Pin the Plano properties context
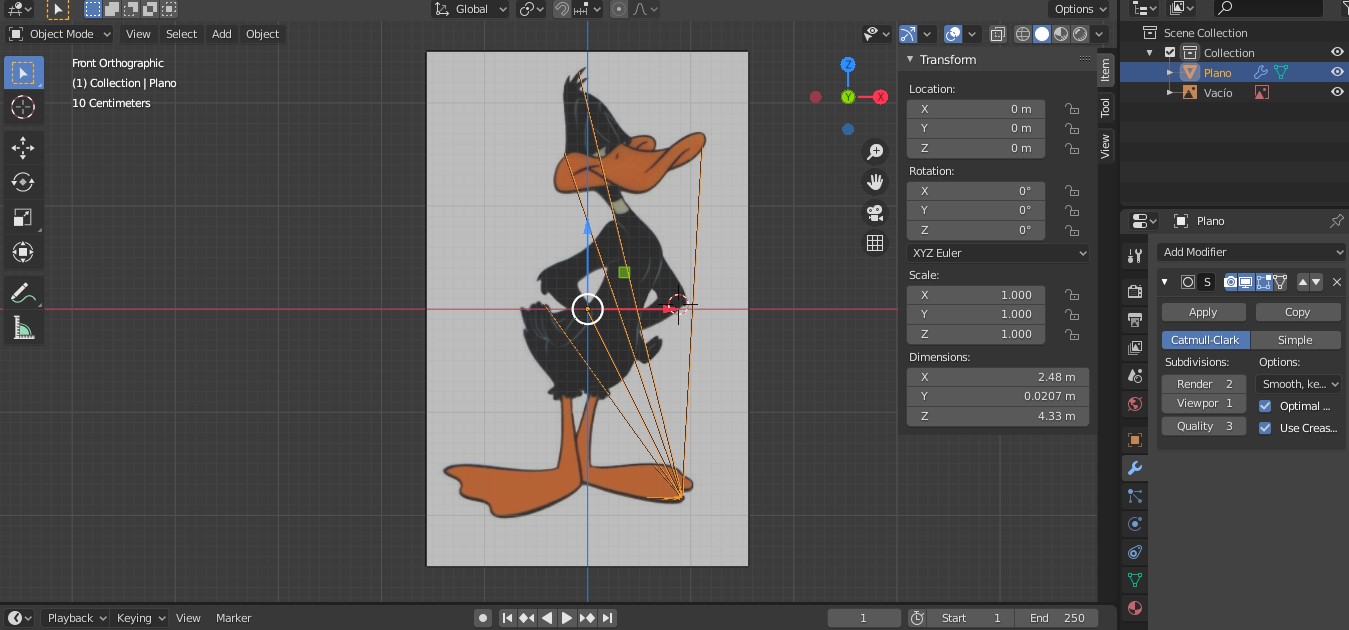Image resolution: width=1349 pixels, height=630 pixels. (1336, 221)
